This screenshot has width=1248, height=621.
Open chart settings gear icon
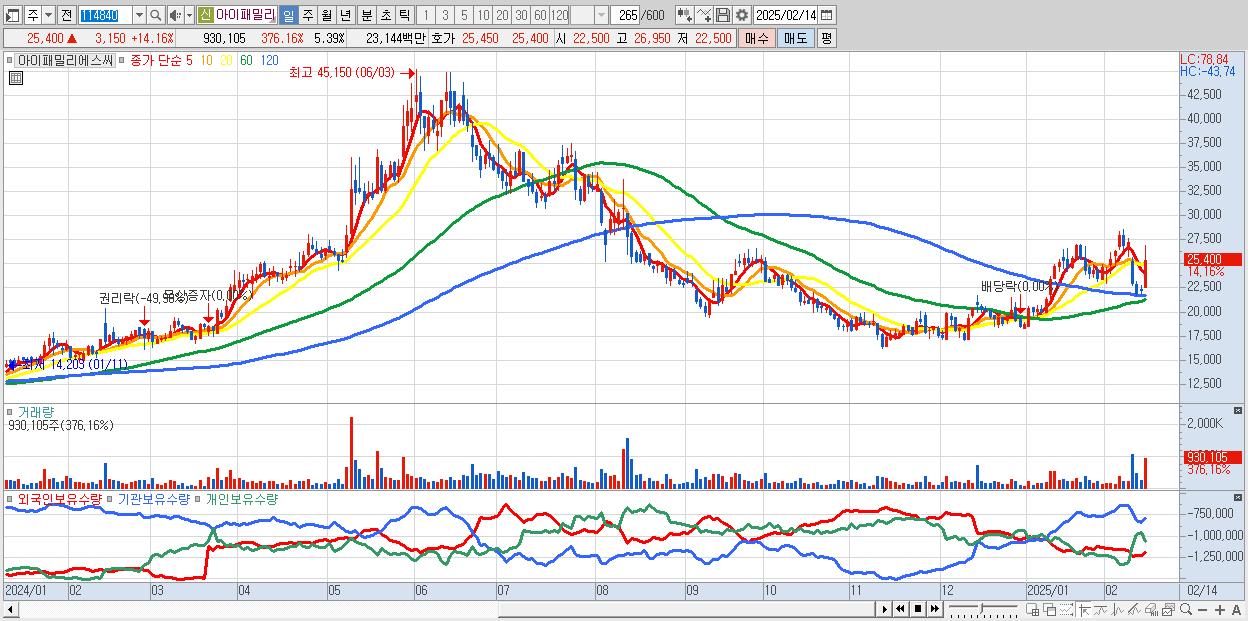742,15
